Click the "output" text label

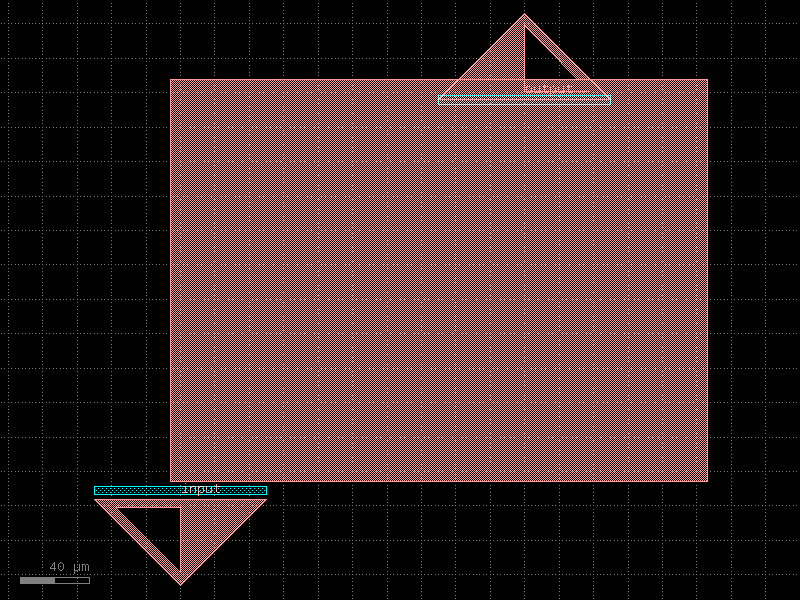coord(548,89)
